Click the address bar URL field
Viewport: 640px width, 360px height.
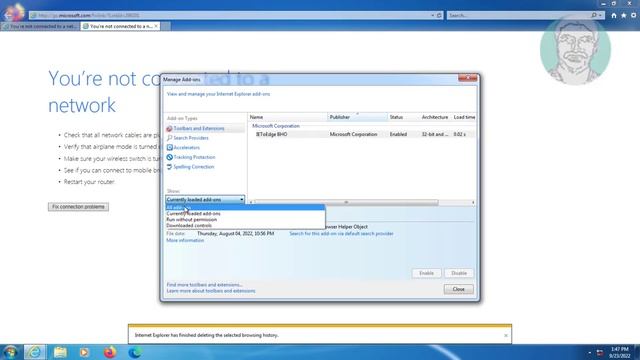[x=229, y=16]
